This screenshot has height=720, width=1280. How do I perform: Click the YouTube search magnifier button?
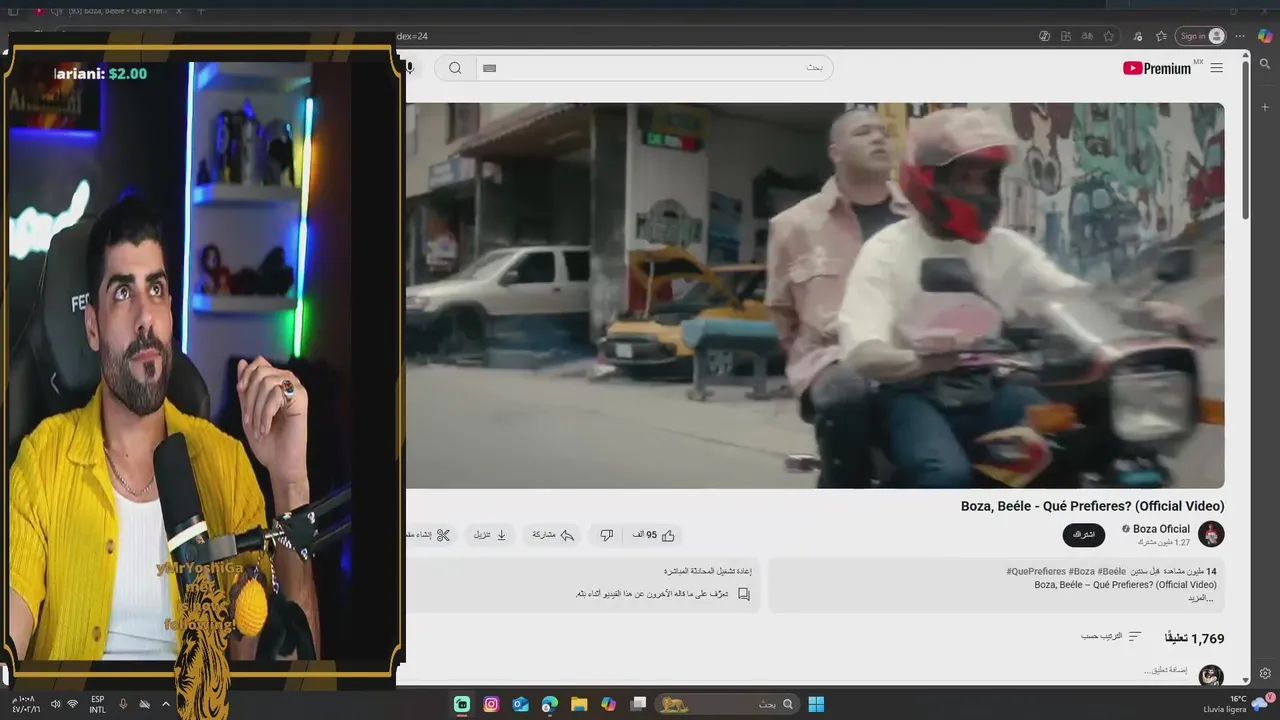point(455,68)
